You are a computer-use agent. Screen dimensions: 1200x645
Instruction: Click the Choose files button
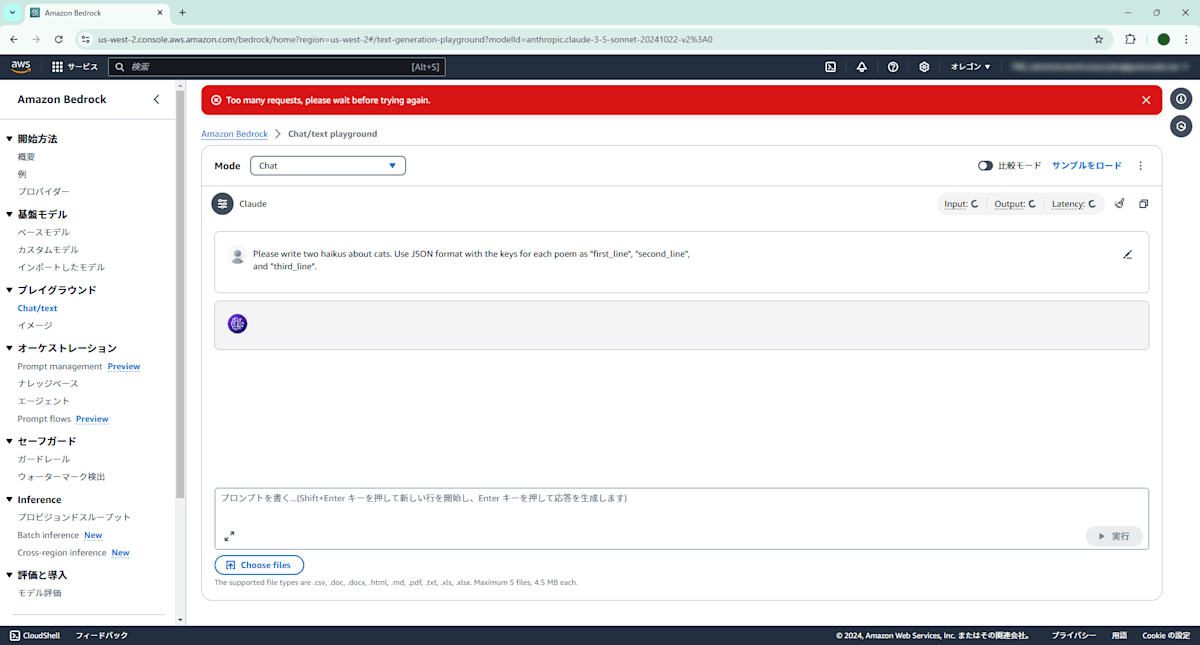pyautogui.click(x=259, y=565)
